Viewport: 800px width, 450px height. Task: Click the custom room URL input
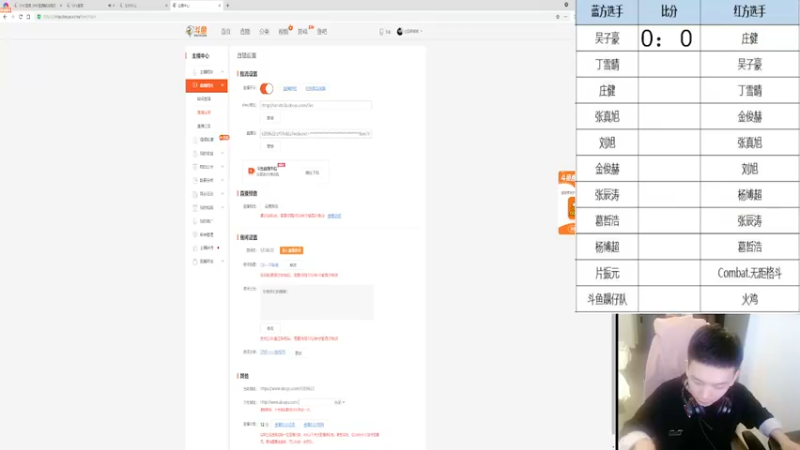click(x=316, y=402)
